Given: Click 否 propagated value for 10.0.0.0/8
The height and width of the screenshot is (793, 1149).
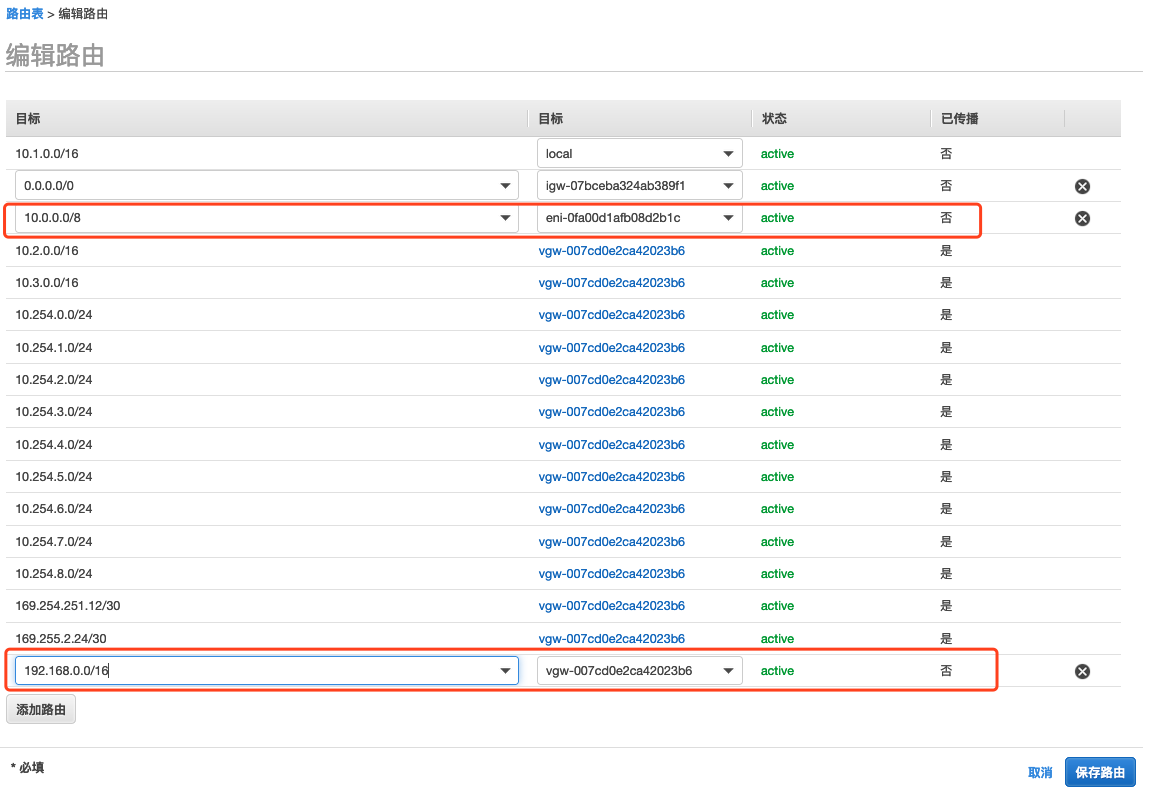Looking at the screenshot, I should tap(946, 218).
